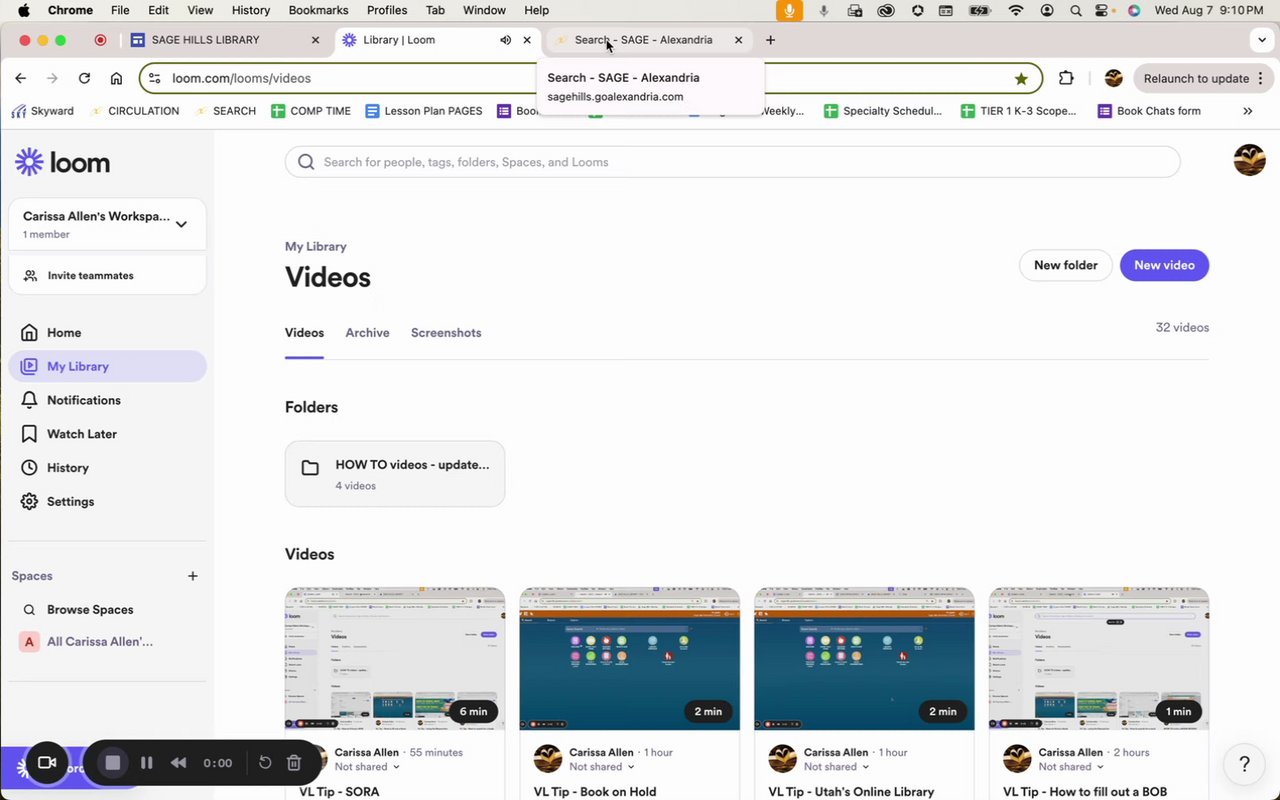
Task: Open Chrome menu via three dots
Action: 1260,78
